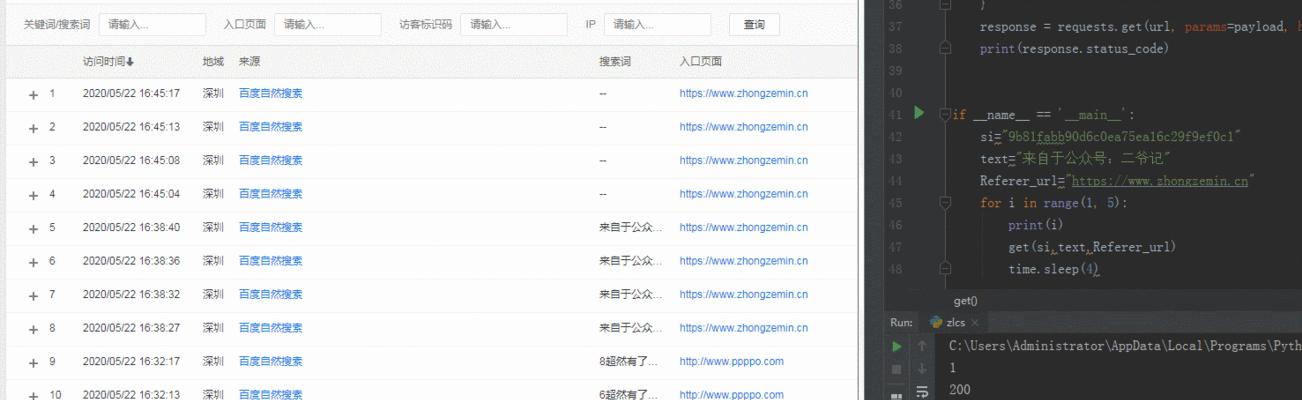Focus the IP input field
Screen dimensions: 1302x400
pos(657,25)
